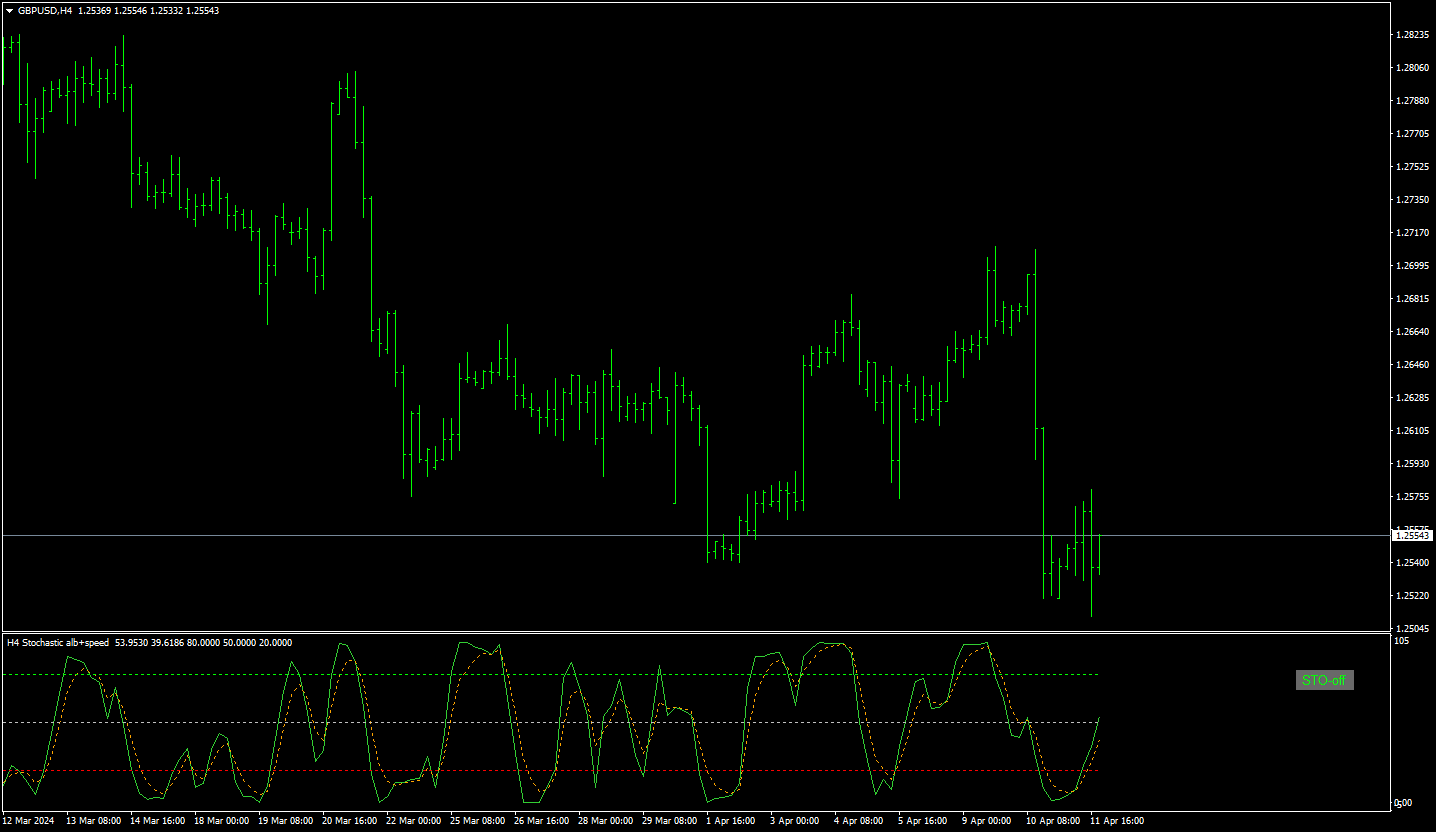Click the 1.27705 price axis label
The width and height of the screenshot is (1436, 832).
click(x=1413, y=134)
